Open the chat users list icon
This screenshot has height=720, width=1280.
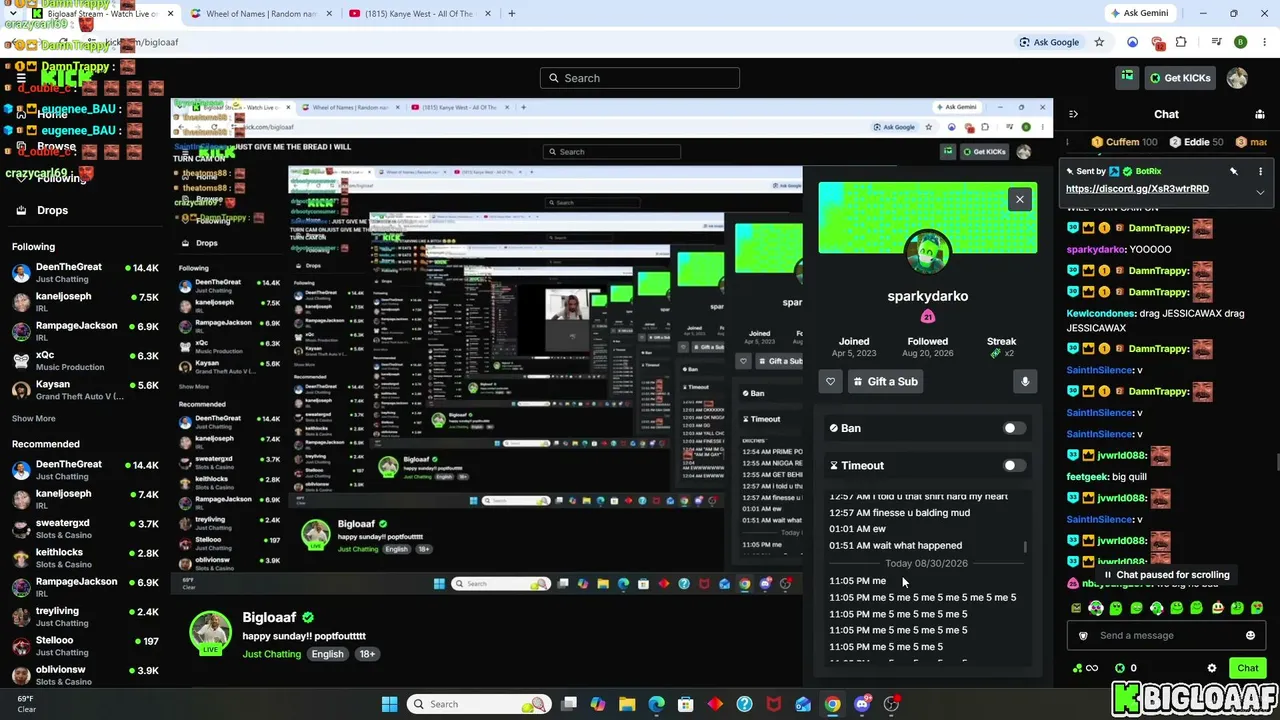(x=1260, y=114)
